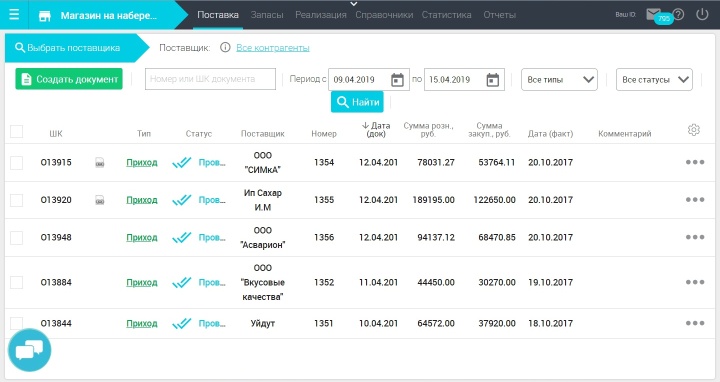The width and height of the screenshot is (720, 382).
Task: Toggle the select-all header checkbox
Action: (17, 131)
